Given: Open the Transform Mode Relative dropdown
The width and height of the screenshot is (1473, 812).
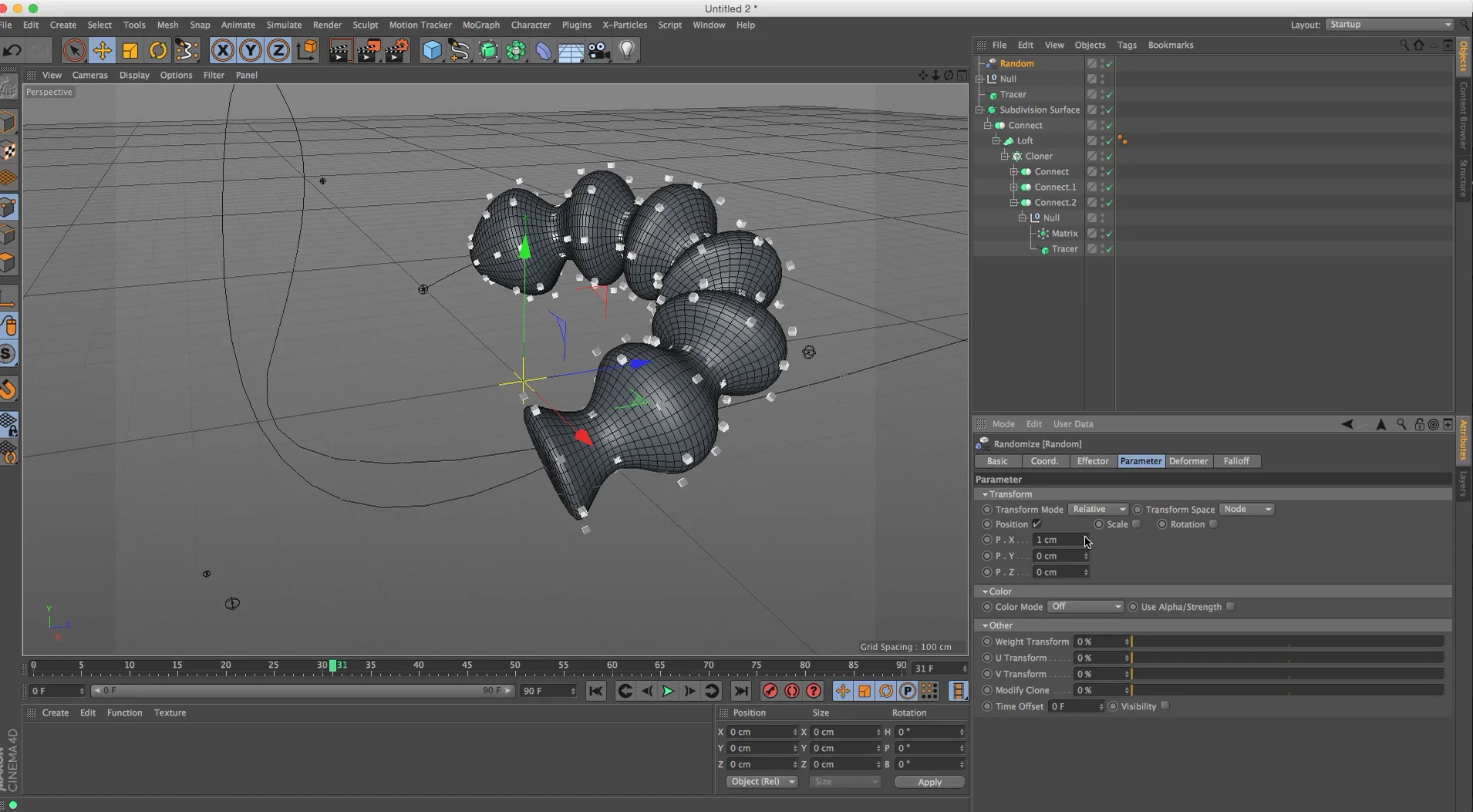Looking at the screenshot, I should [1098, 509].
